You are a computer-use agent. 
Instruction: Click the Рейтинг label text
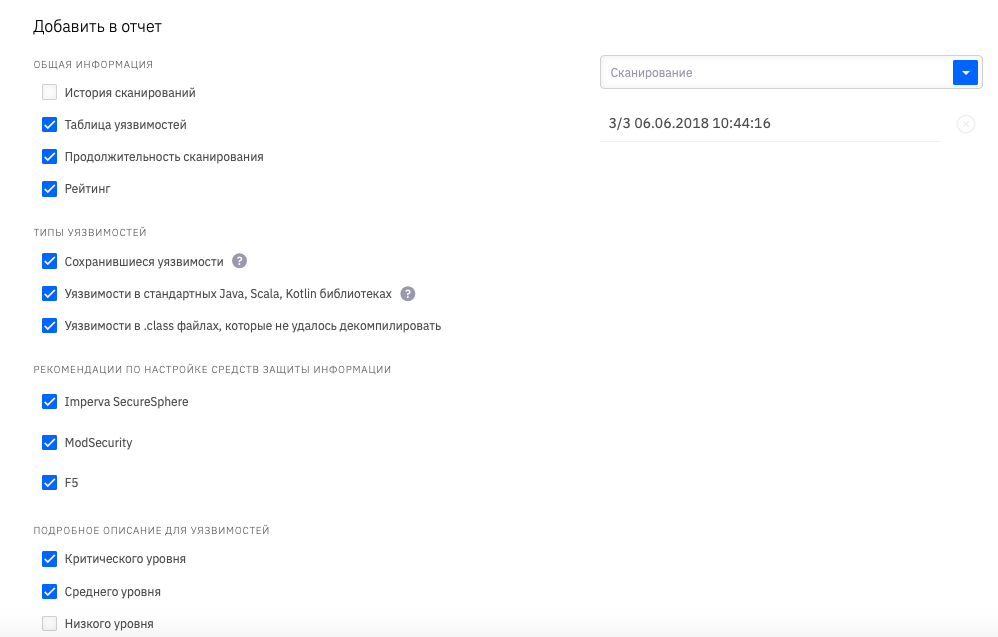click(x=88, y=188)
